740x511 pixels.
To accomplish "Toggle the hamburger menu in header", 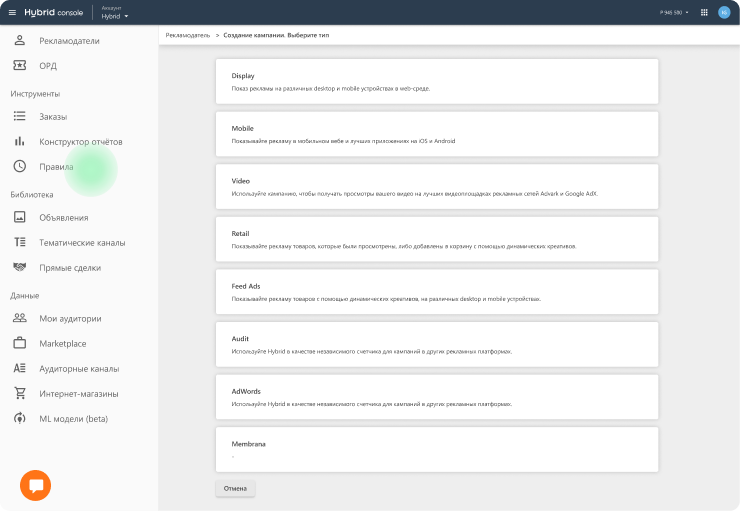I will [x=12, y=12].
